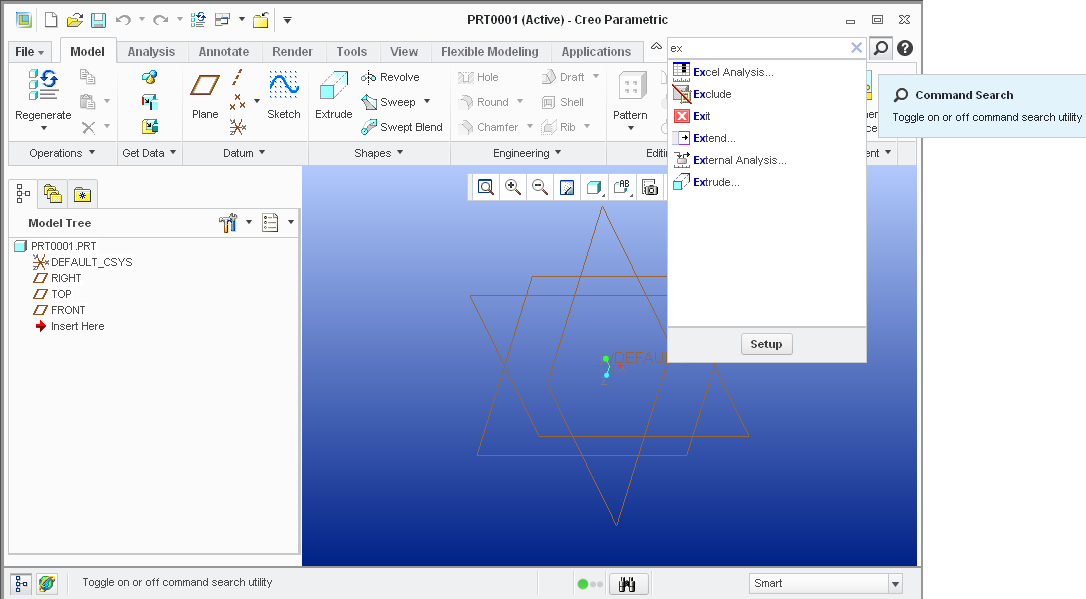Viewport: 1086px width, 599px height.
Task: Collapse the ribbon with the up chevron
Action: (x=656, y=46)
